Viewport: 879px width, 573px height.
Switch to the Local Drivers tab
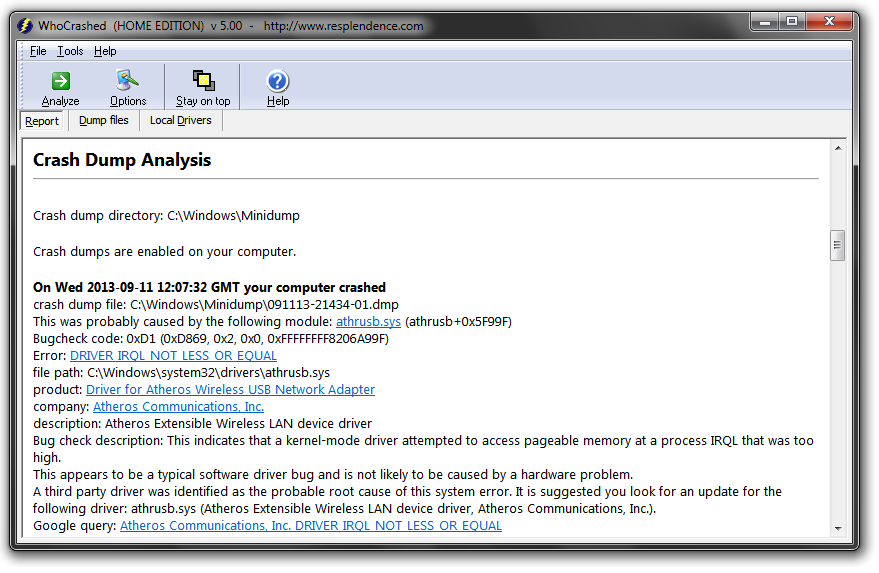(x=181, y=121)
